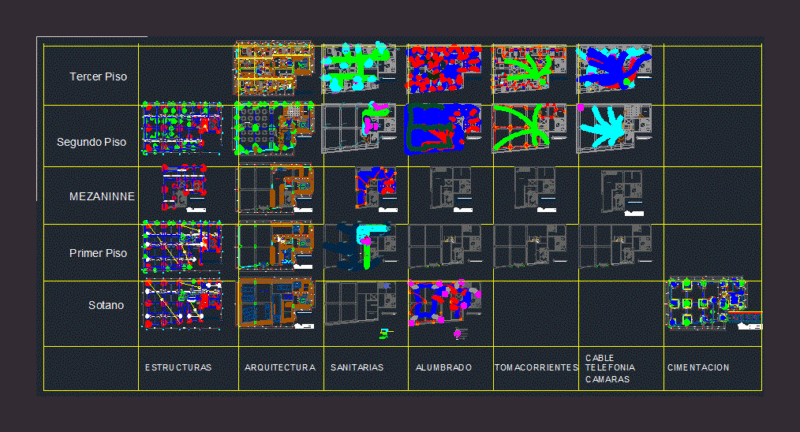Select the Mezaninne Tomacorrientes drawing
This screenshot has width=800, height=432.
pos(535,189)
